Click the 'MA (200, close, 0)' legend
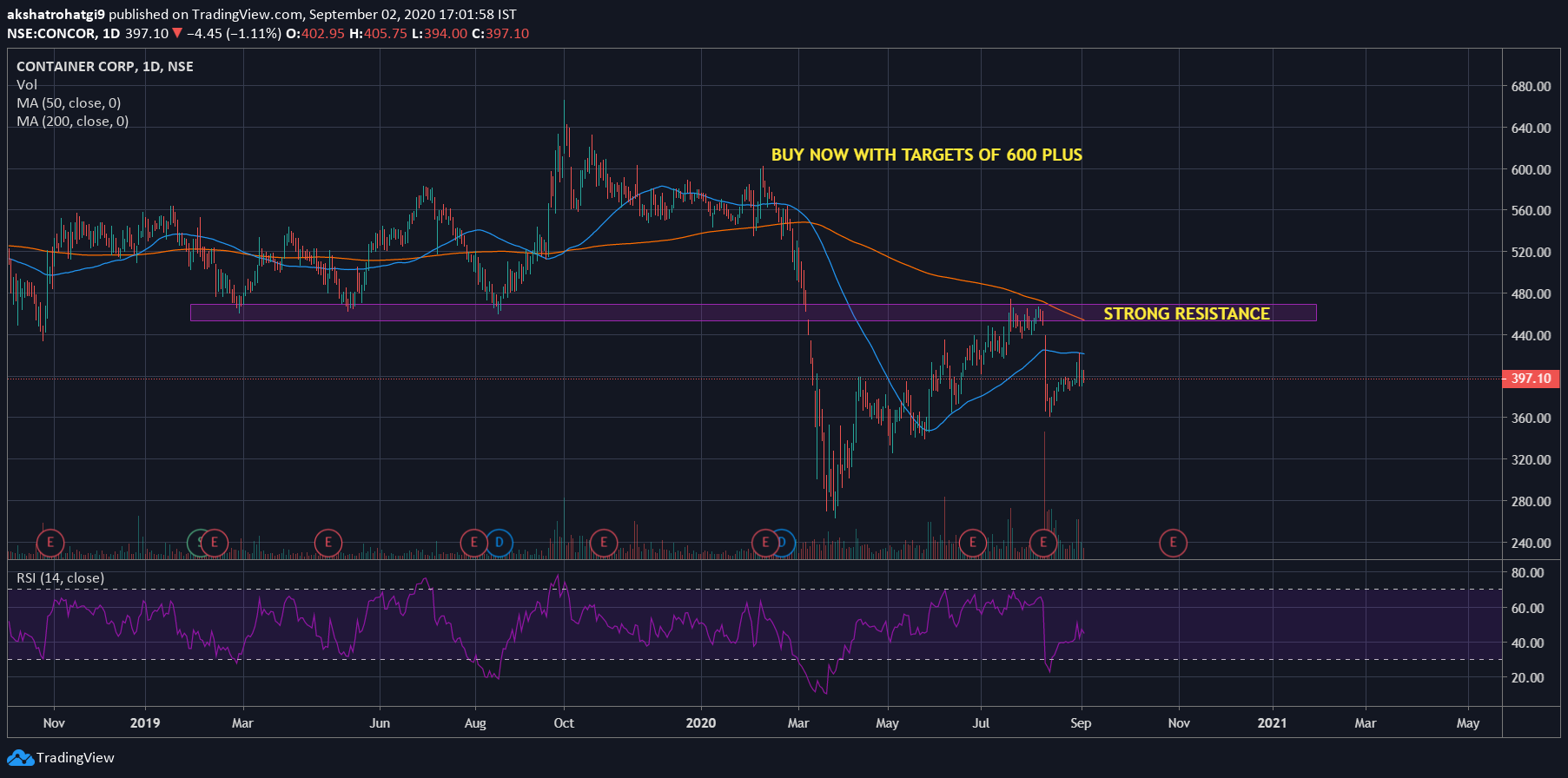 [x=72, y=122]
